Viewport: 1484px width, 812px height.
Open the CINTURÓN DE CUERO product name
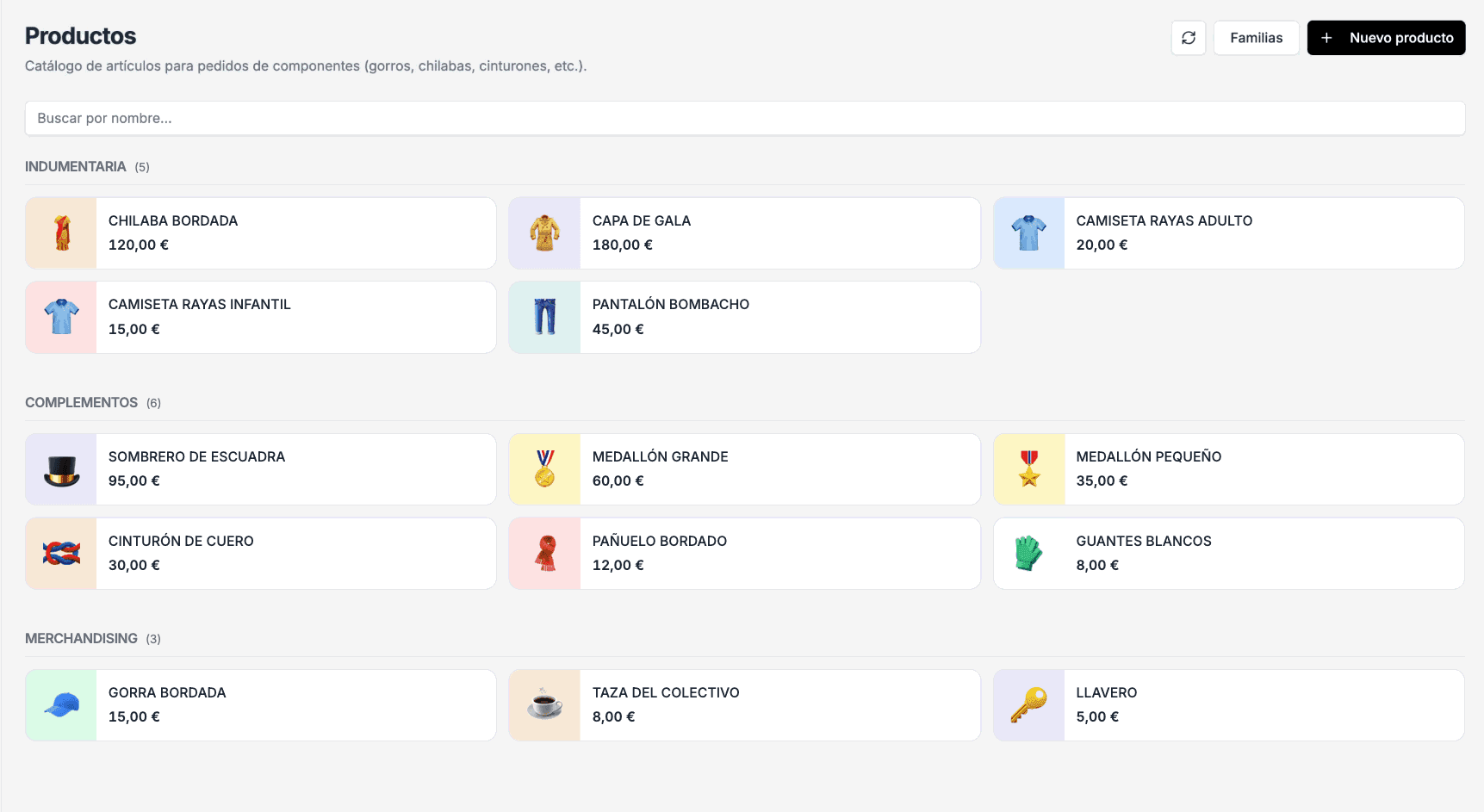coord(181,541)
